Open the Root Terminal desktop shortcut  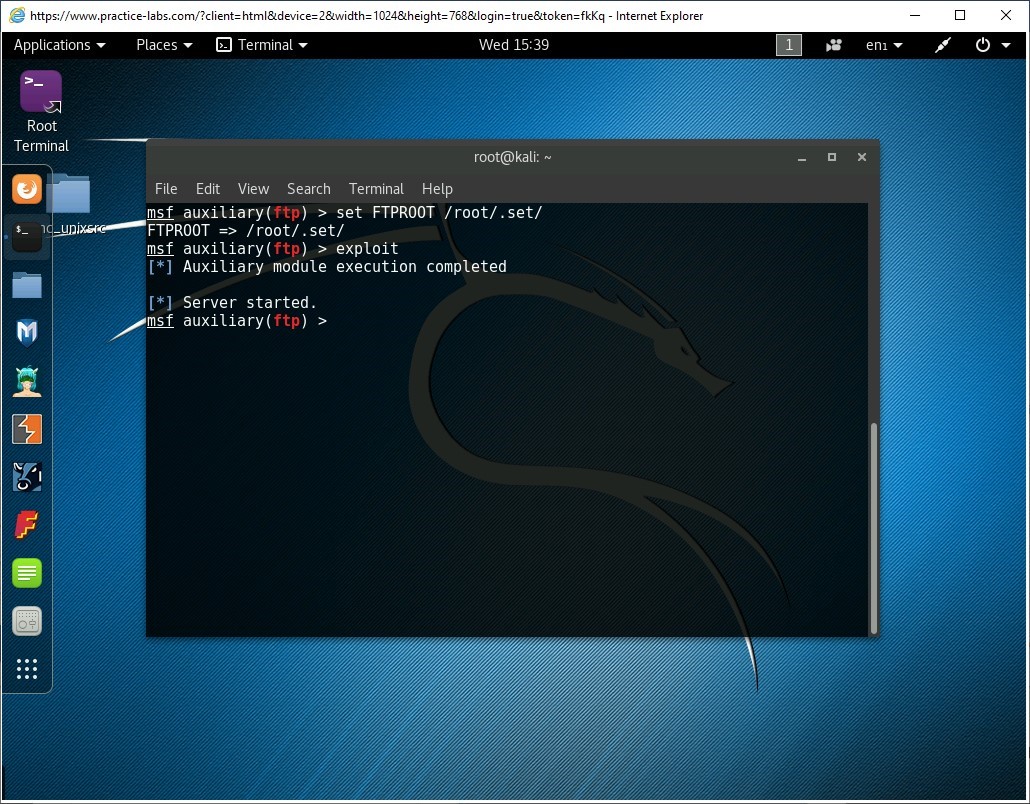click(41, 111)
